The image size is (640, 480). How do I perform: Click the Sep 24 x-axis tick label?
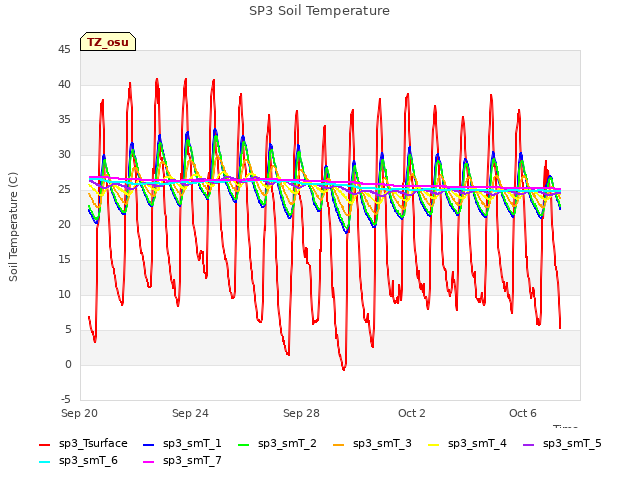[x=190, y=413]
